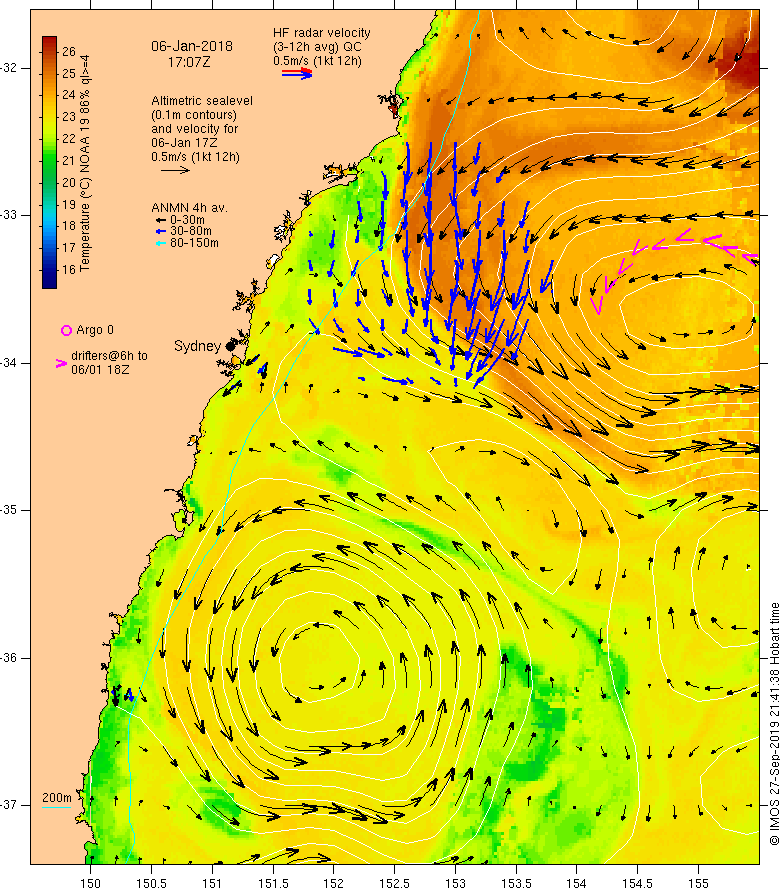Click the magenta drifters arrow symbol
Image resolution: width=780 pixels, height=890 pixels.
[61, 364]
